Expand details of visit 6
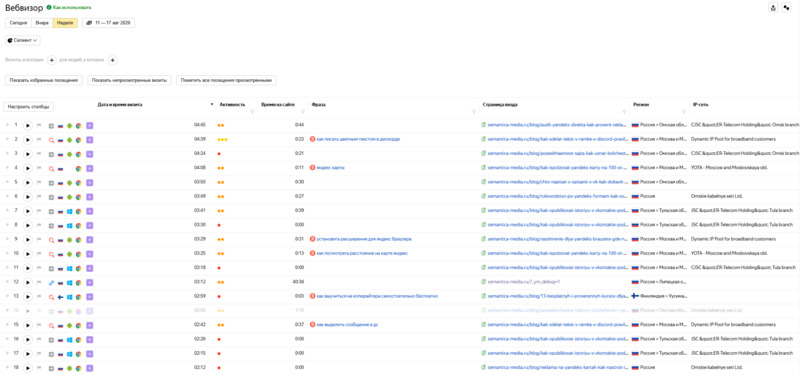Image resolution: width=800 pixels, height=375 pixels. pos(7,196)
